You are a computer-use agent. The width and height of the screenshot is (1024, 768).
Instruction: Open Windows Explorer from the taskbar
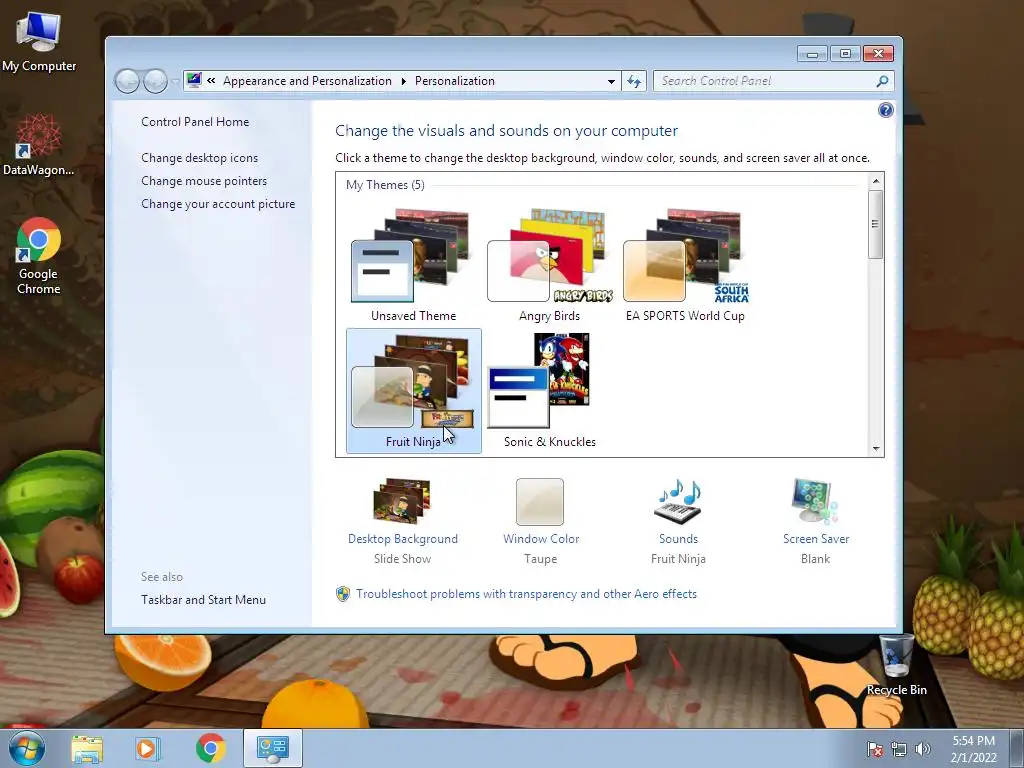[x=87, y=749]
